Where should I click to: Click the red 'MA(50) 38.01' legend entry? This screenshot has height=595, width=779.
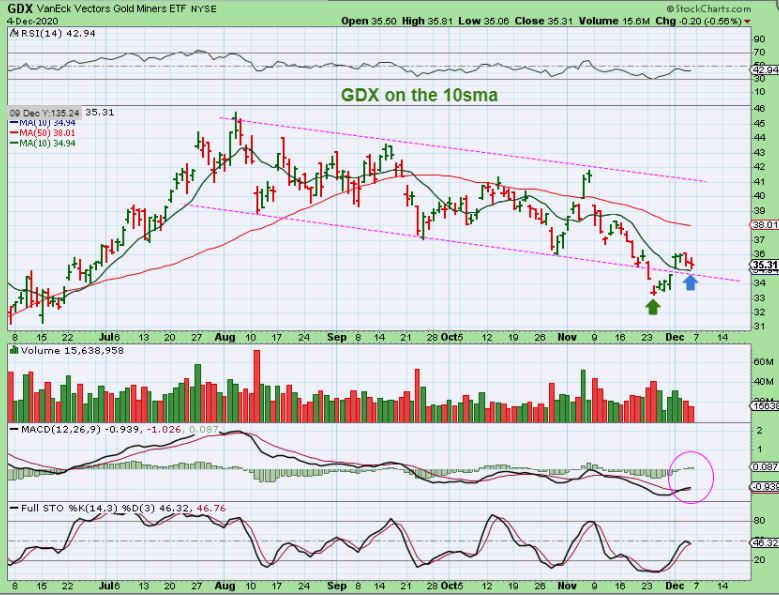(43, 133)
